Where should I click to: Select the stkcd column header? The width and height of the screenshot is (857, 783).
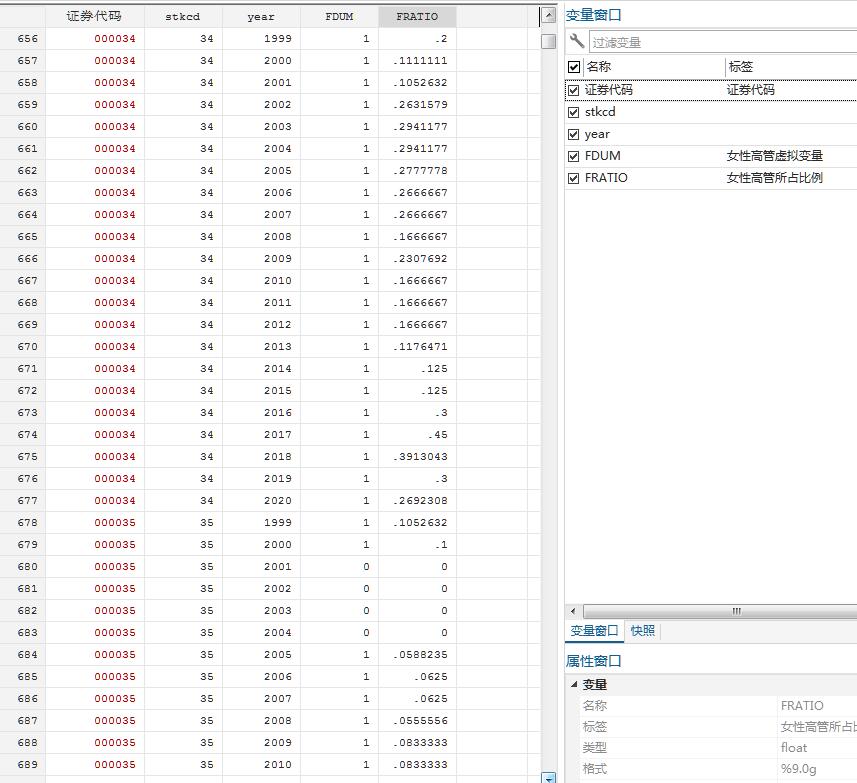click(183, 16)
